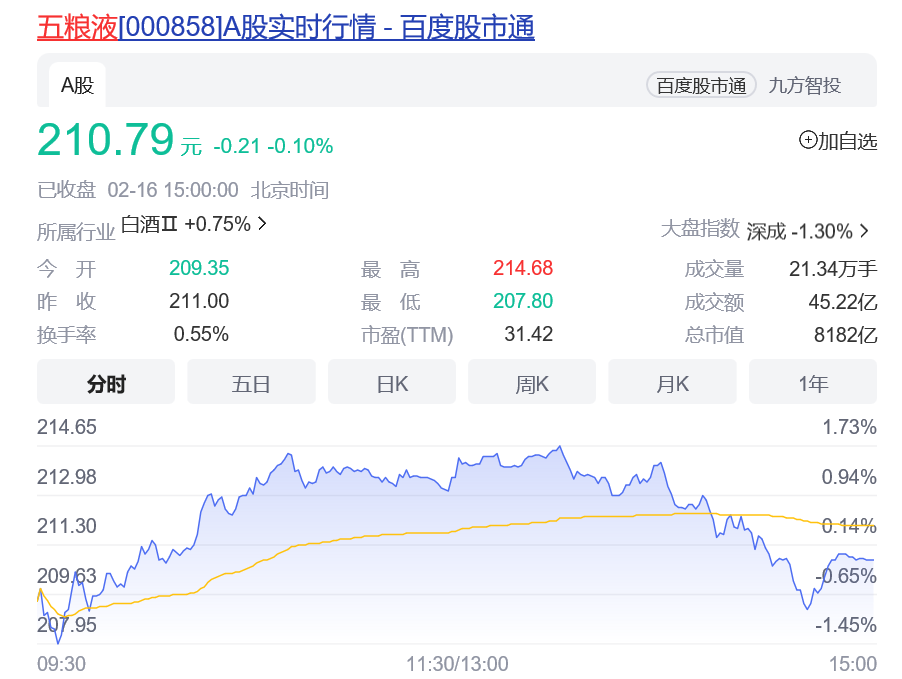Select the 分时 chart tab
This screenshot has height=679, width=902.
(106, 382)
